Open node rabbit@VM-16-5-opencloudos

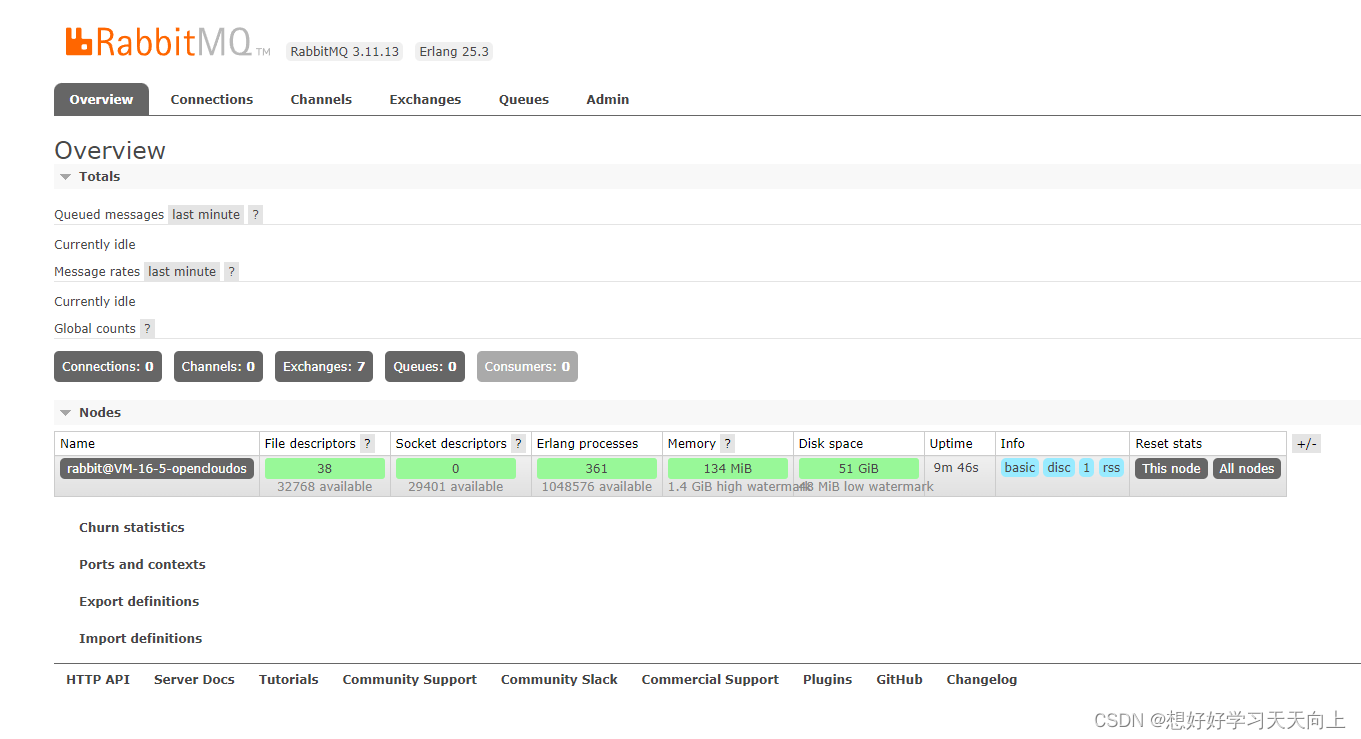pos(157,469)
